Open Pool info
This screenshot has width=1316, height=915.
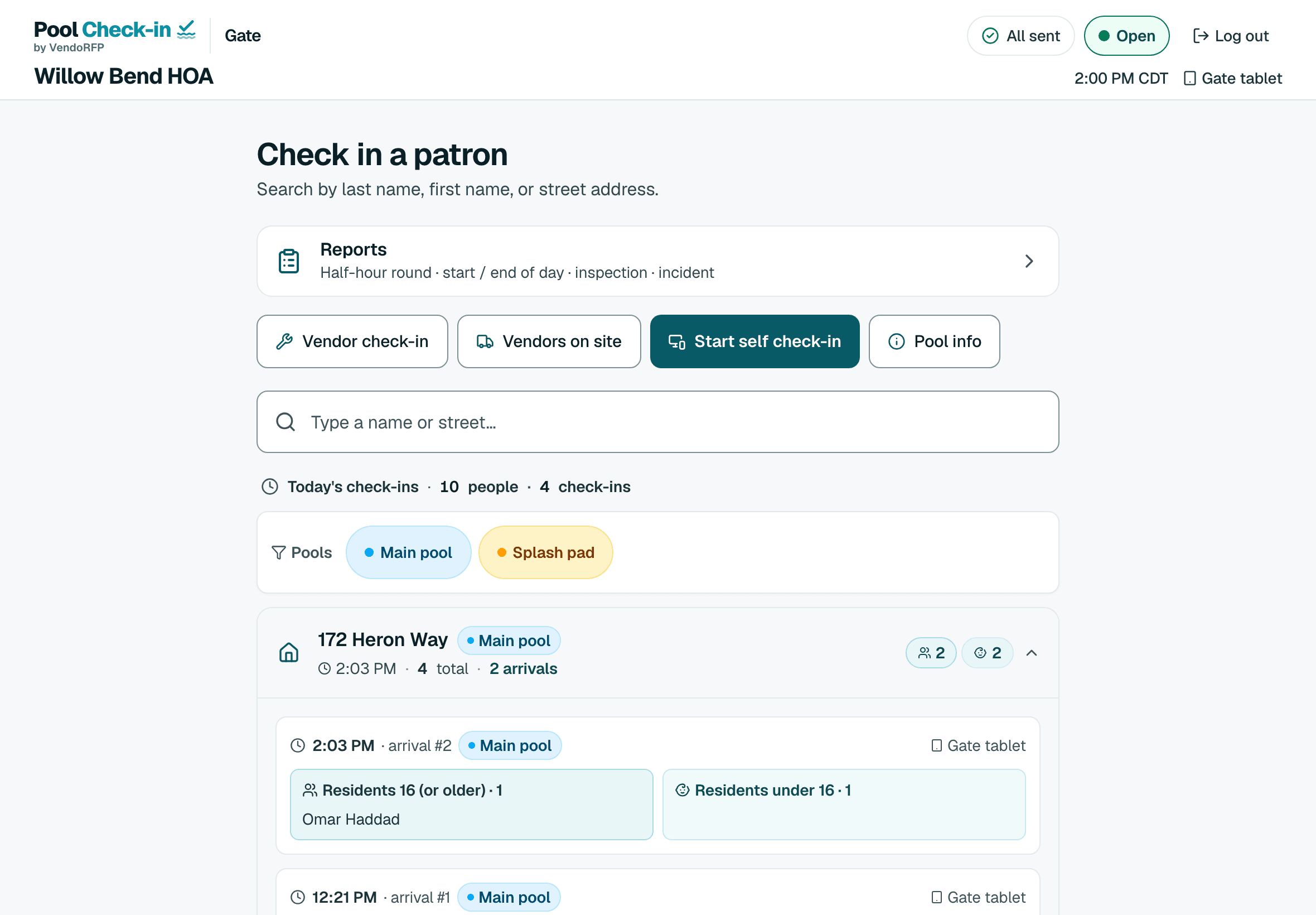click(934, 341)
